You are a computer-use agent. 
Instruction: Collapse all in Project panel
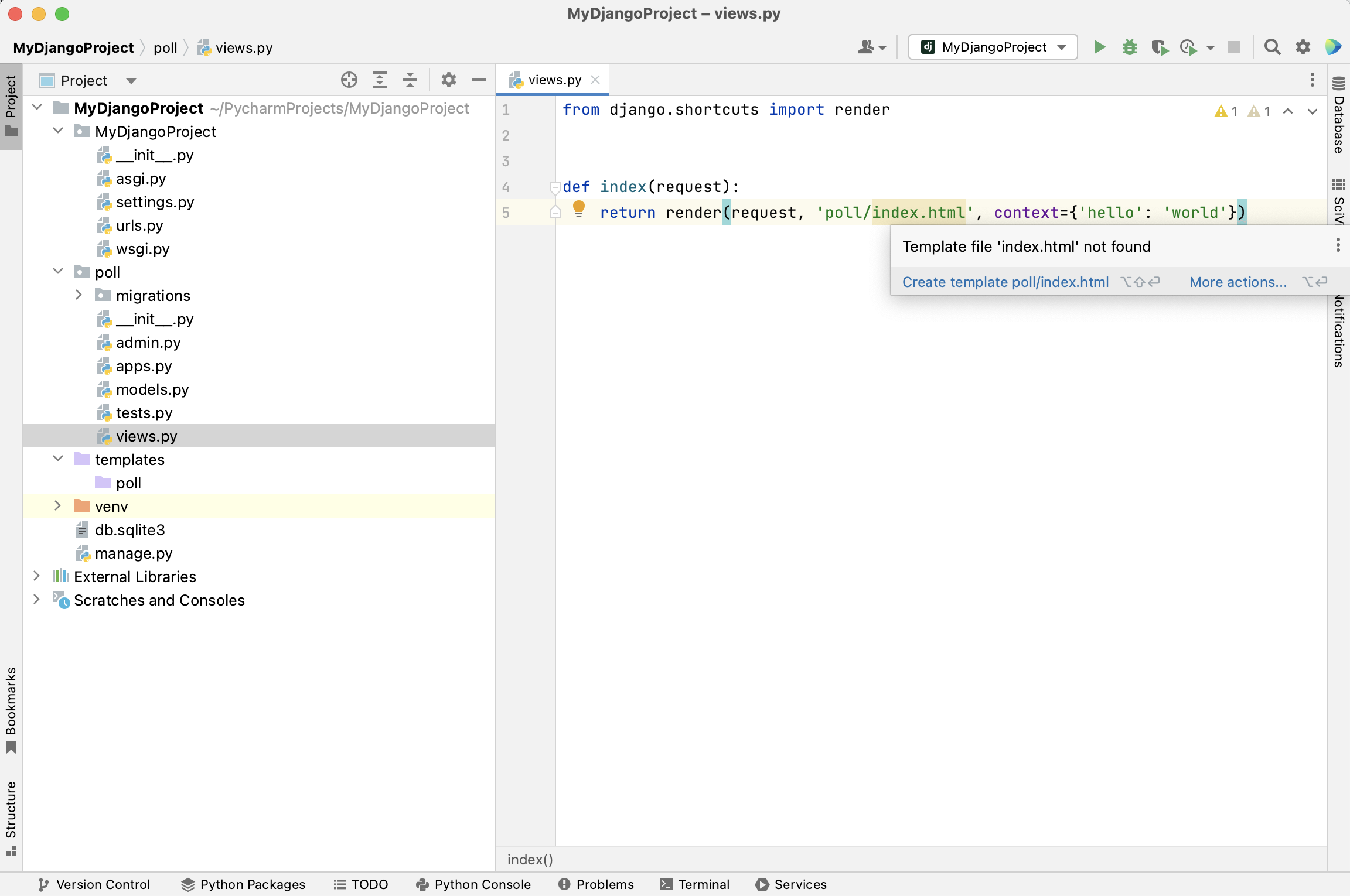click(410, 80)
